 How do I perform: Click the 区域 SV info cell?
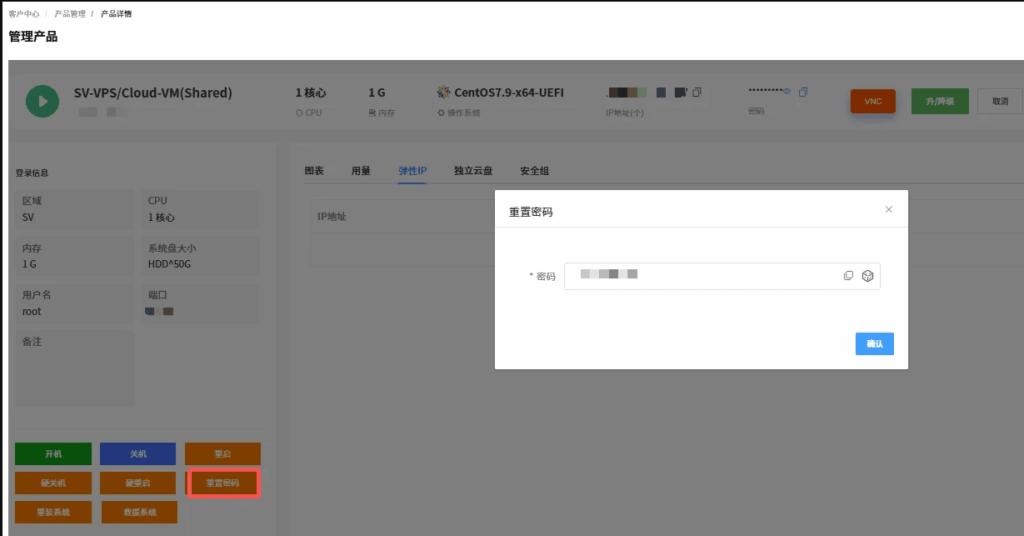(x=74, y=209)
